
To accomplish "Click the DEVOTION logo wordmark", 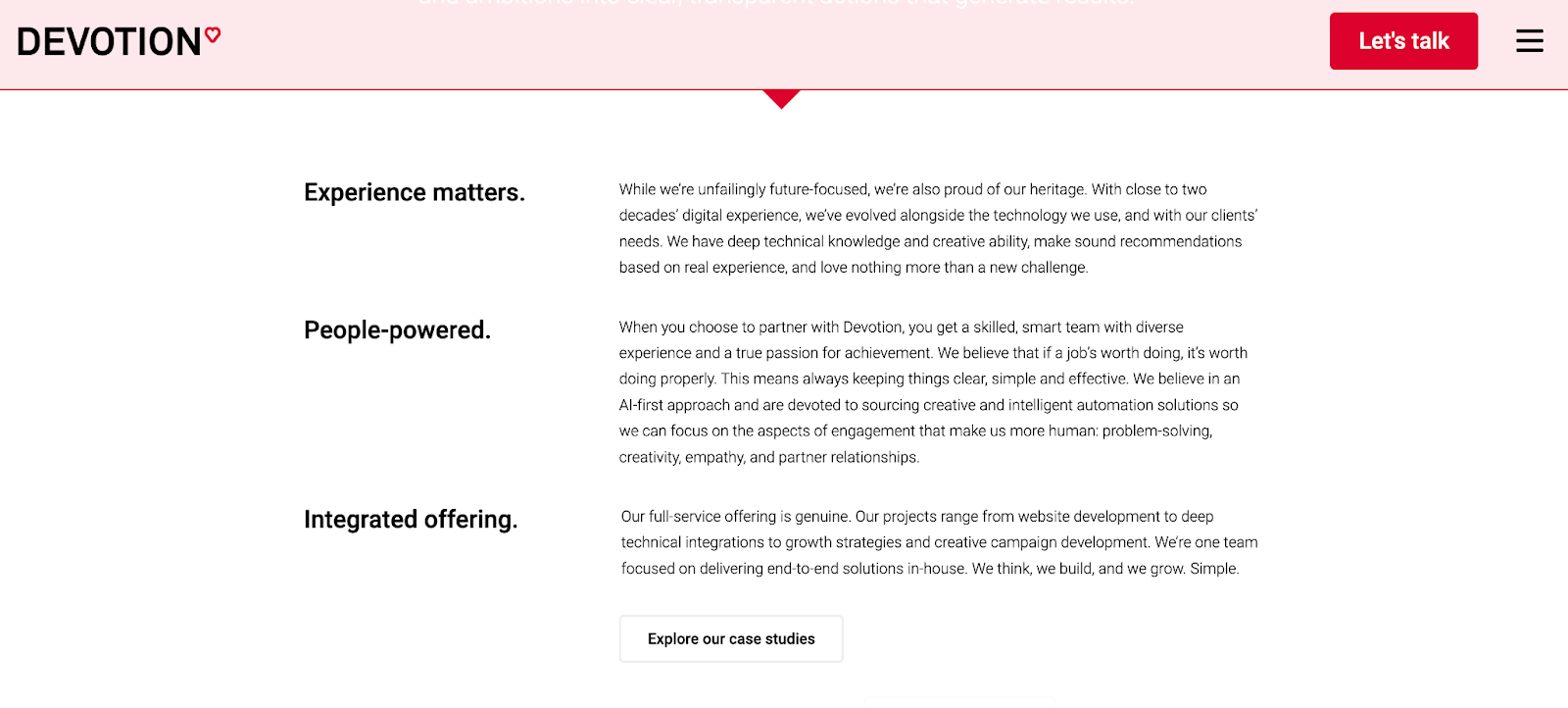I will 109,42.
